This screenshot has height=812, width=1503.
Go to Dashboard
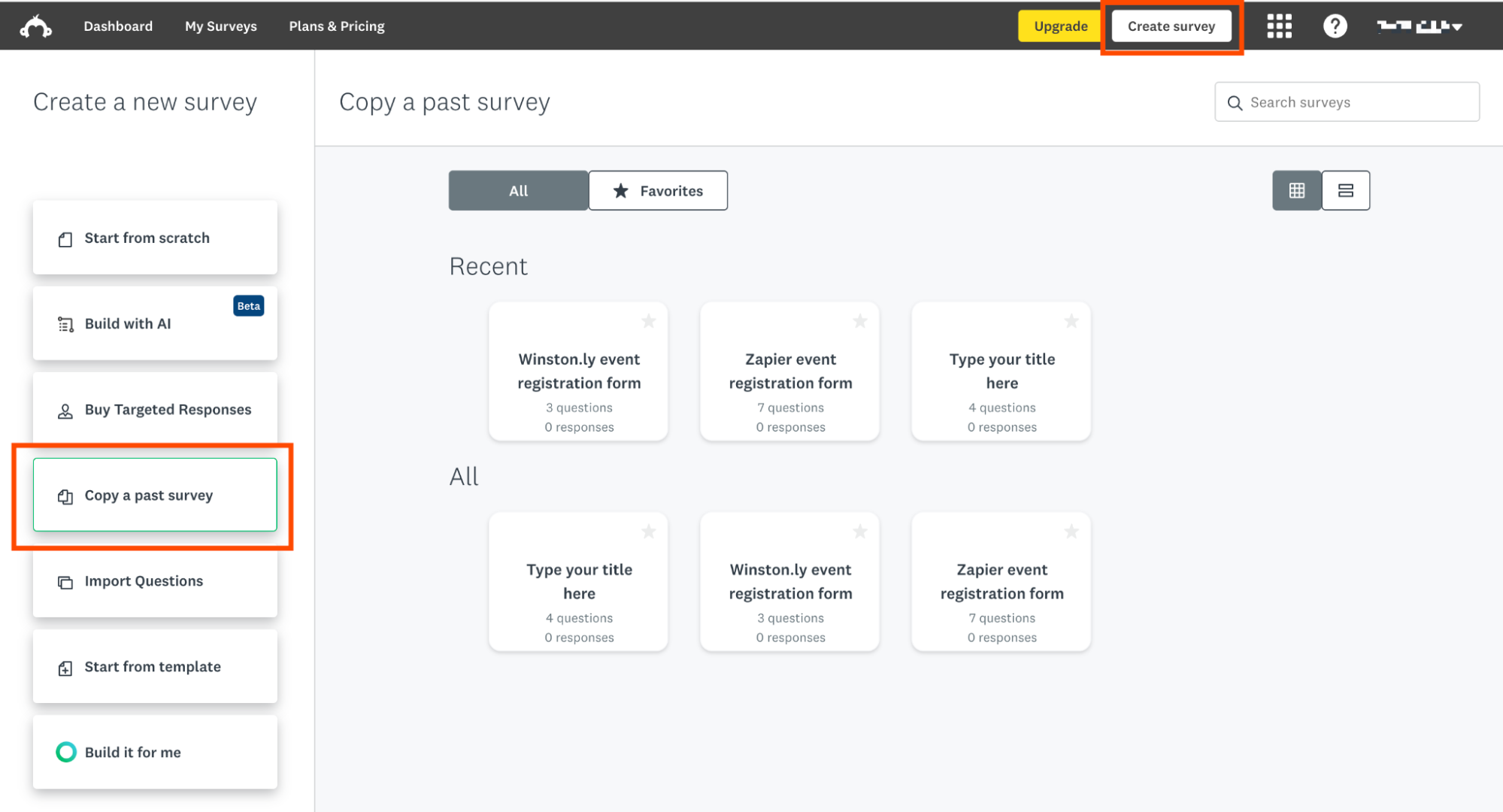point(118,26)
